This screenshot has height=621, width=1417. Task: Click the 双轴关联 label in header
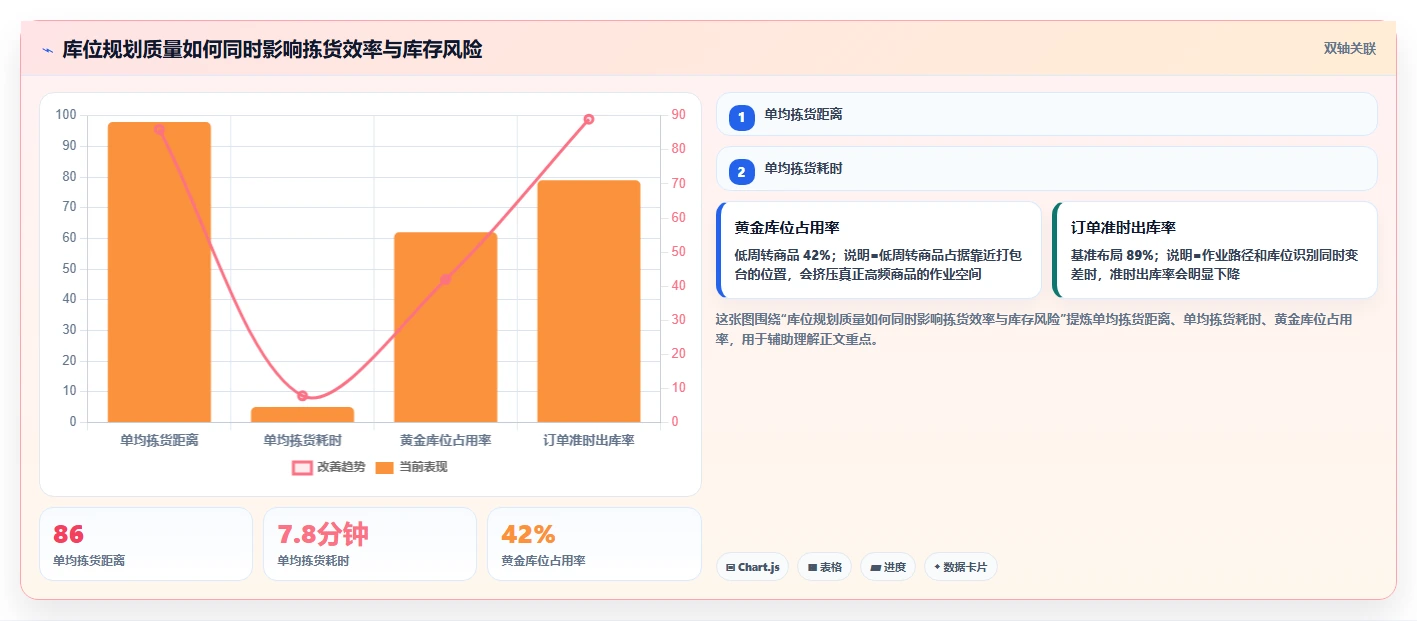point(1350,49)
